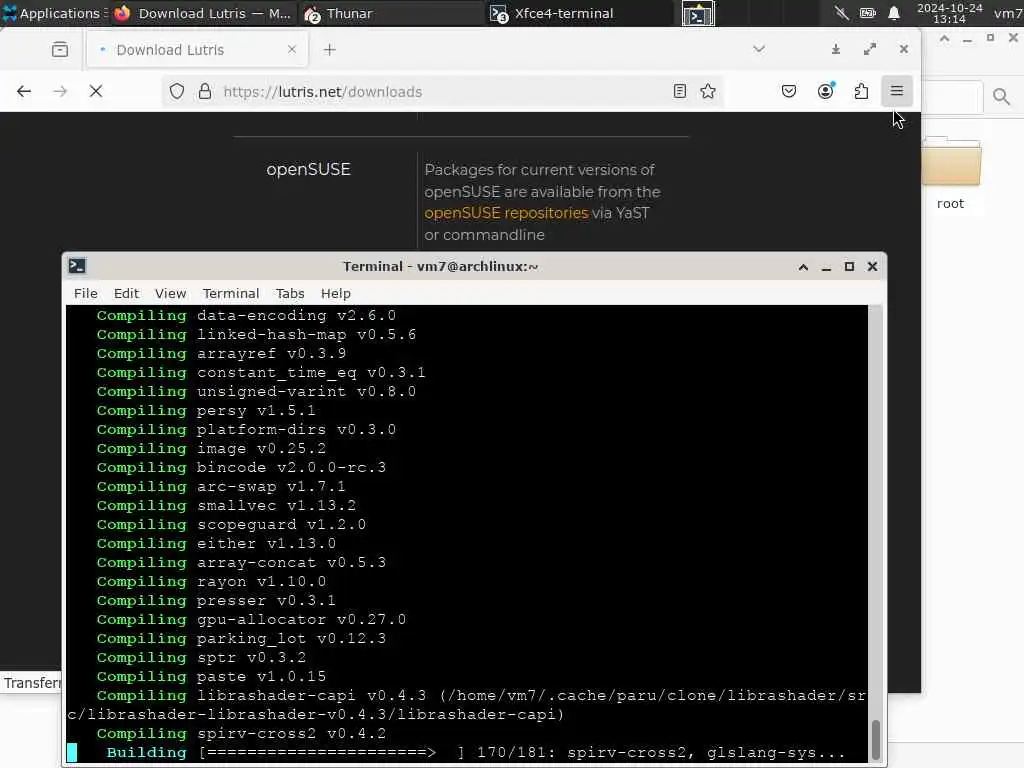Stop loading the Lutris page
1024x768 pixels.
(96, 91)
